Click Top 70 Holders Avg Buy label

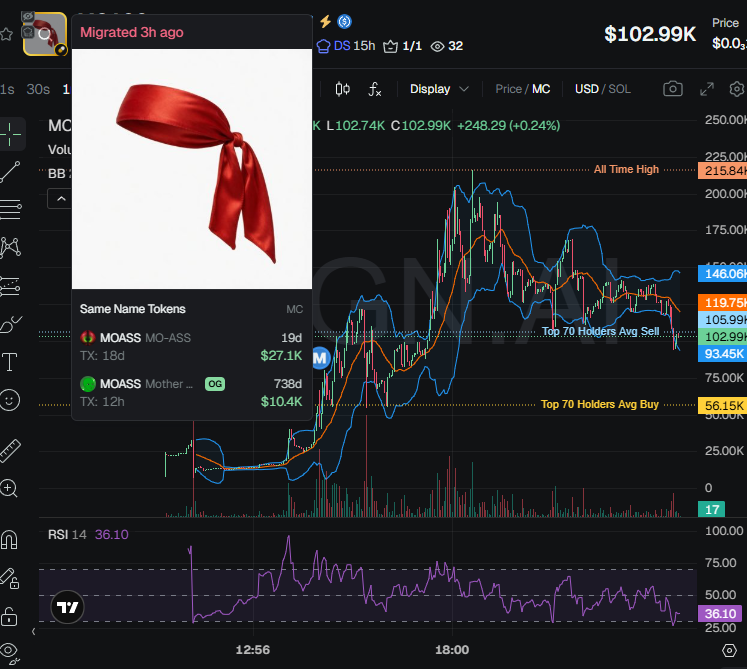(x=600, y=405)
